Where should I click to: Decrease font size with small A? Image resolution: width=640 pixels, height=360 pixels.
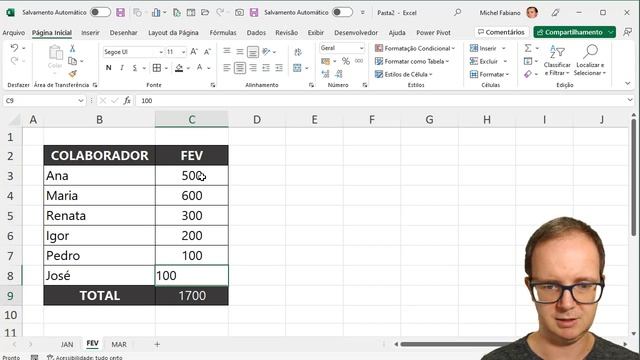(207, 52)
